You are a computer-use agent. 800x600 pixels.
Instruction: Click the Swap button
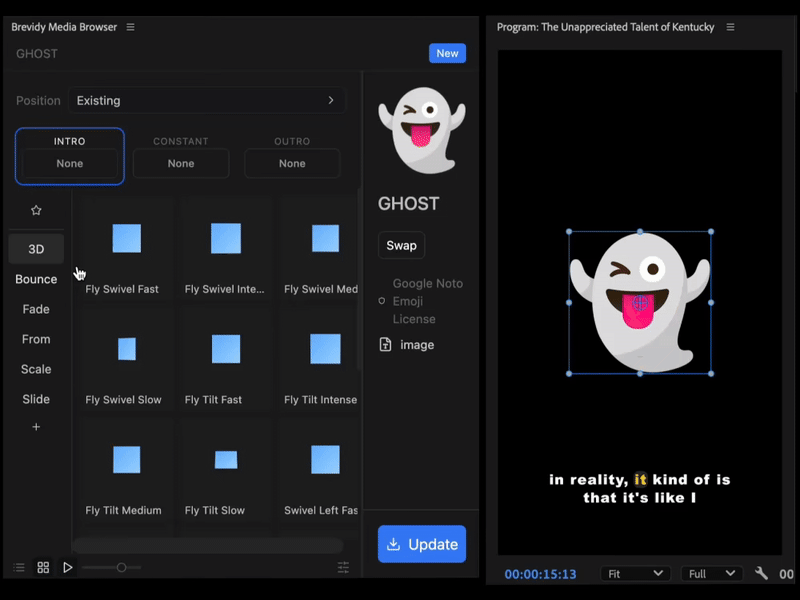[x=402, y=245]
